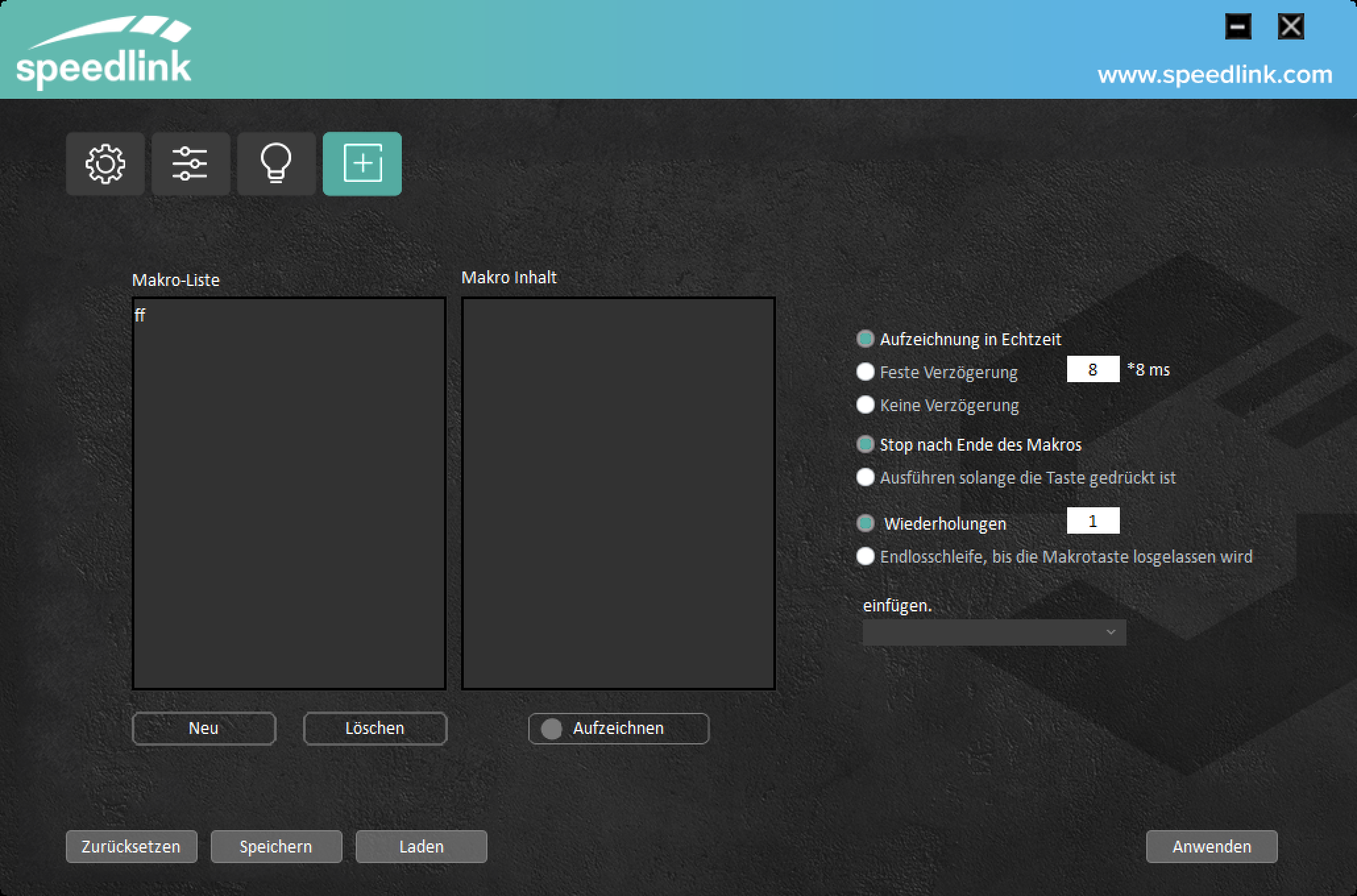
Task: Open the sliders adjustment tab
Action: (190, 163)
